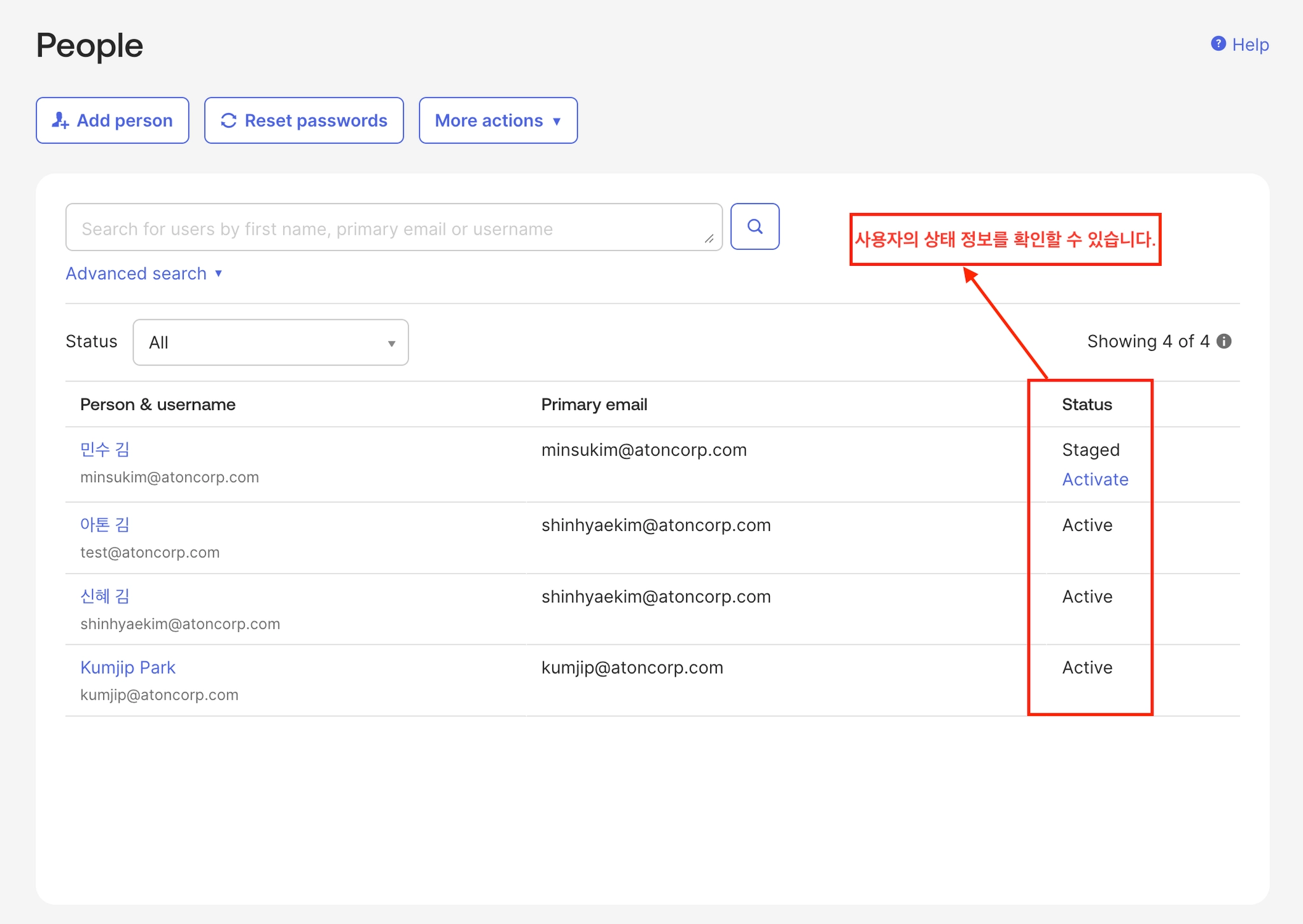Image resolution: width=1303 pixels, height=924 pixels.
Task: Open the profile of 신혜 김
Action: point(105,596)
